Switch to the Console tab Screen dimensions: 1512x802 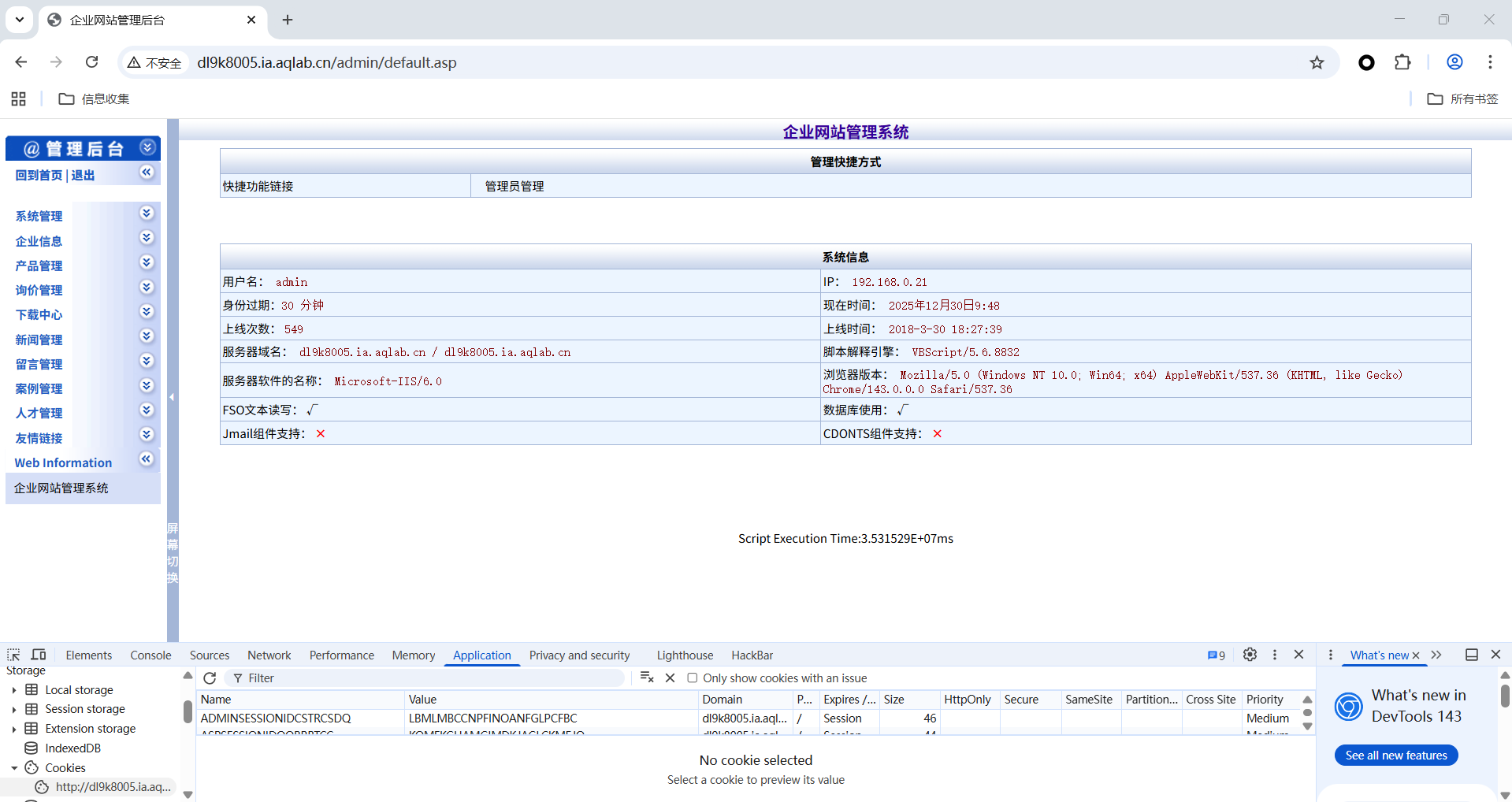click(x=150, y=655)
